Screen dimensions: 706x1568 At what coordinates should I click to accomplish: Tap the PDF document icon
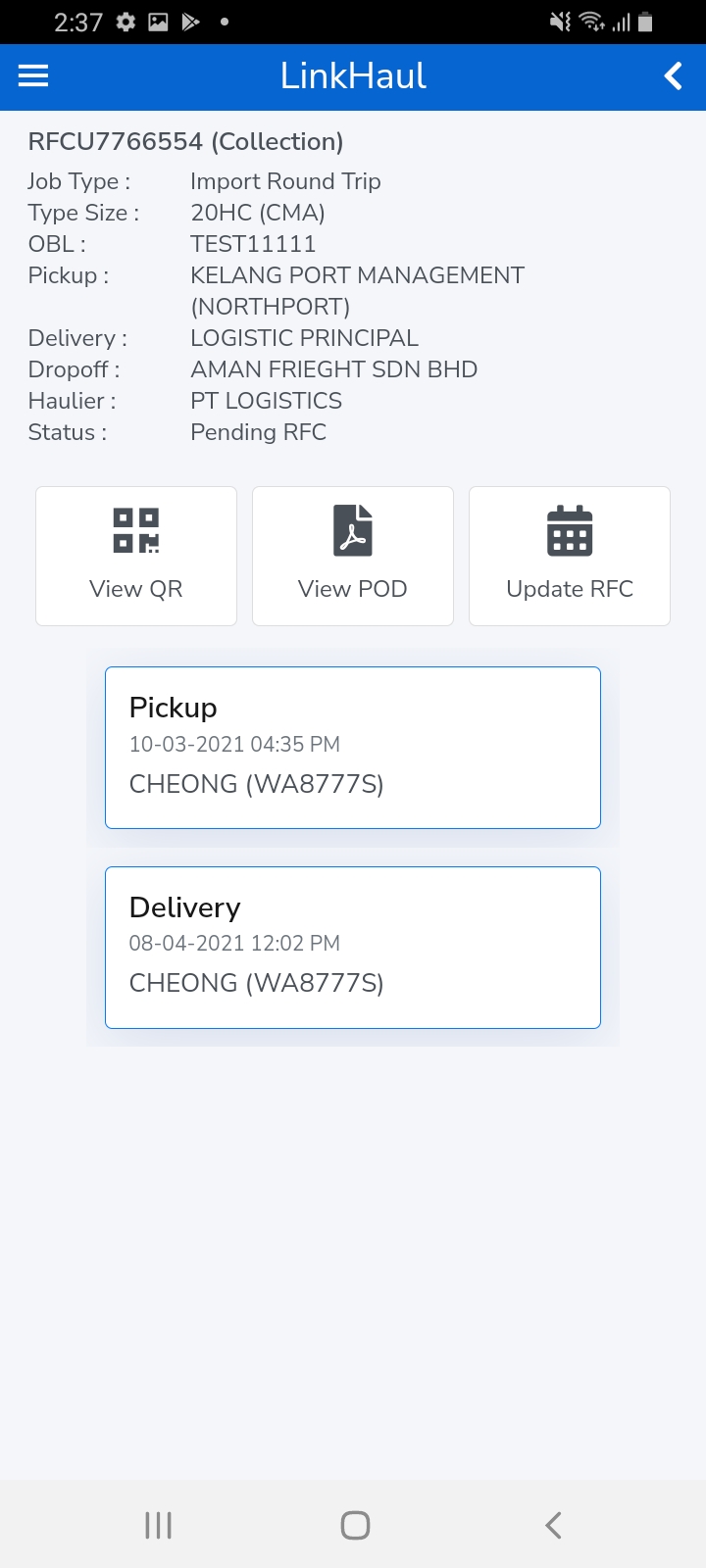pos(353,531)
